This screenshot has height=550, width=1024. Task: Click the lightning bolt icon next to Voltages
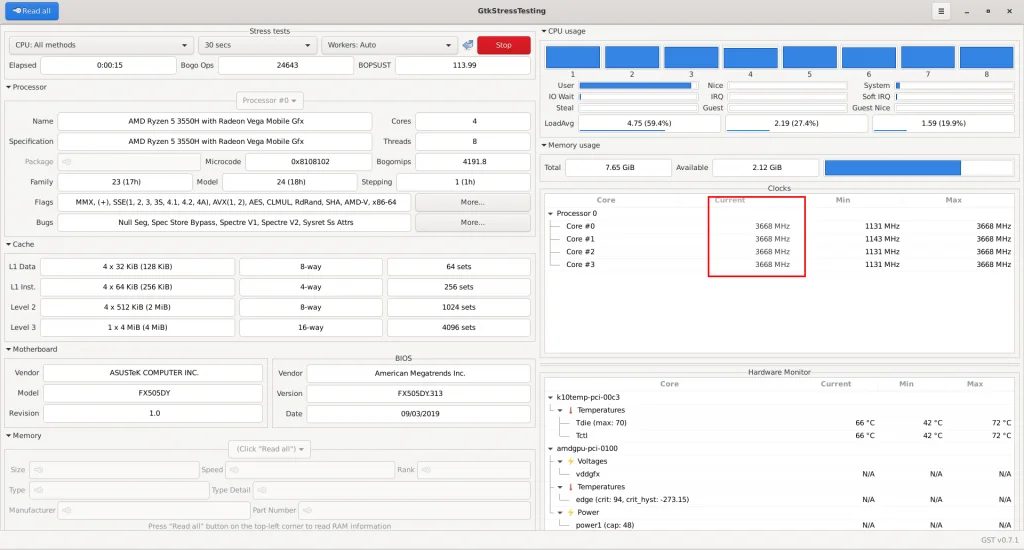point(571,461)
